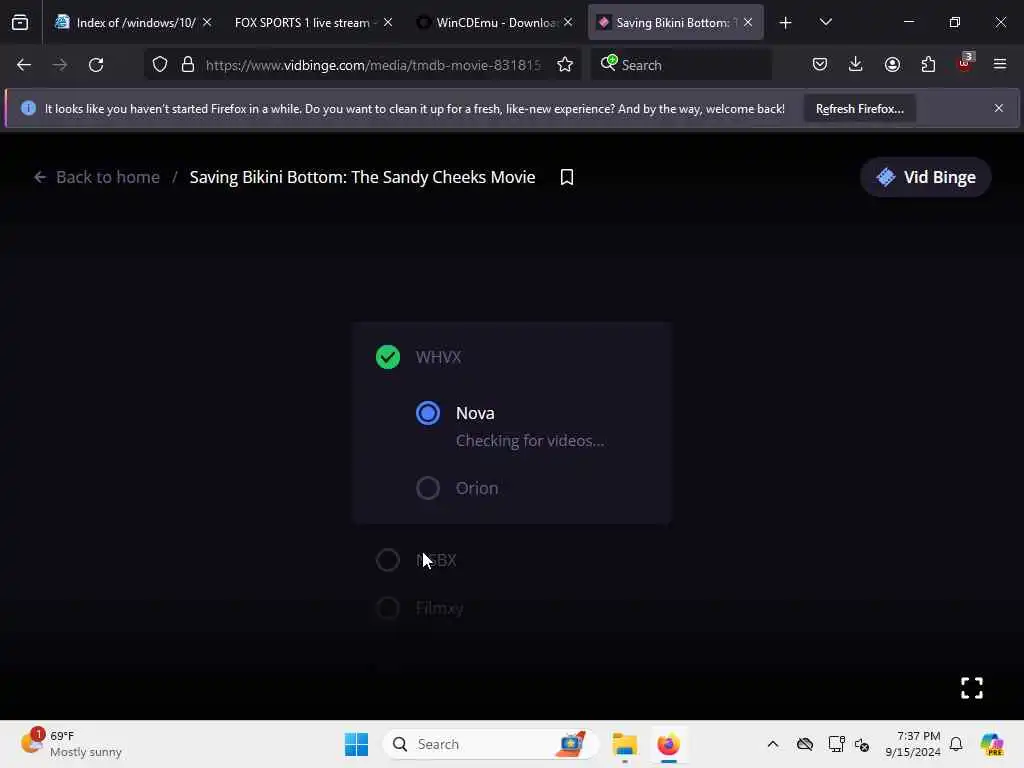Save page to Pocket
This screenshot has width=1024, height=768.
[820, 65]
